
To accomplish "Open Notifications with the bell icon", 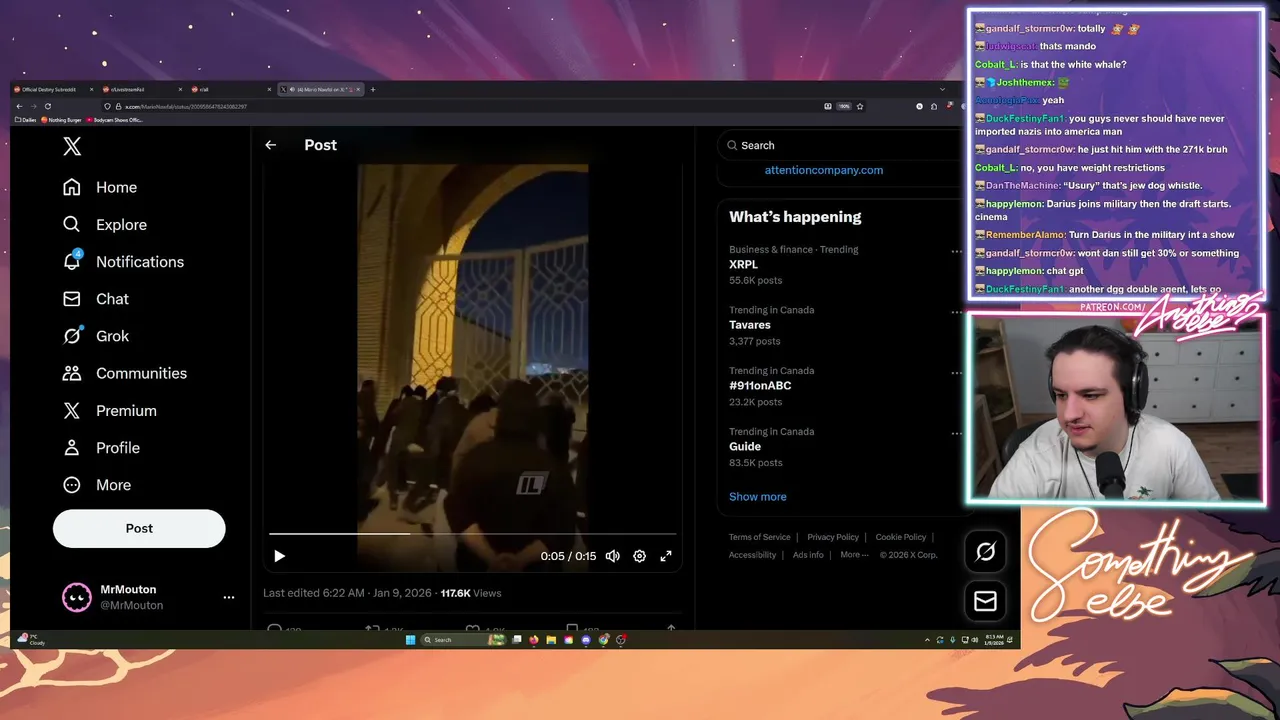I will (x=123, y=262).
